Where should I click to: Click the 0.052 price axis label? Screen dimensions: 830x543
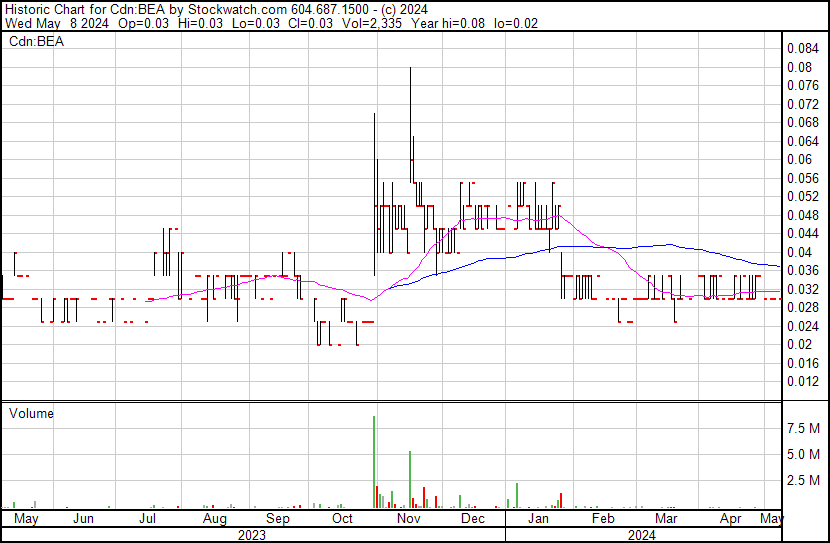click(x=803, y=197)
